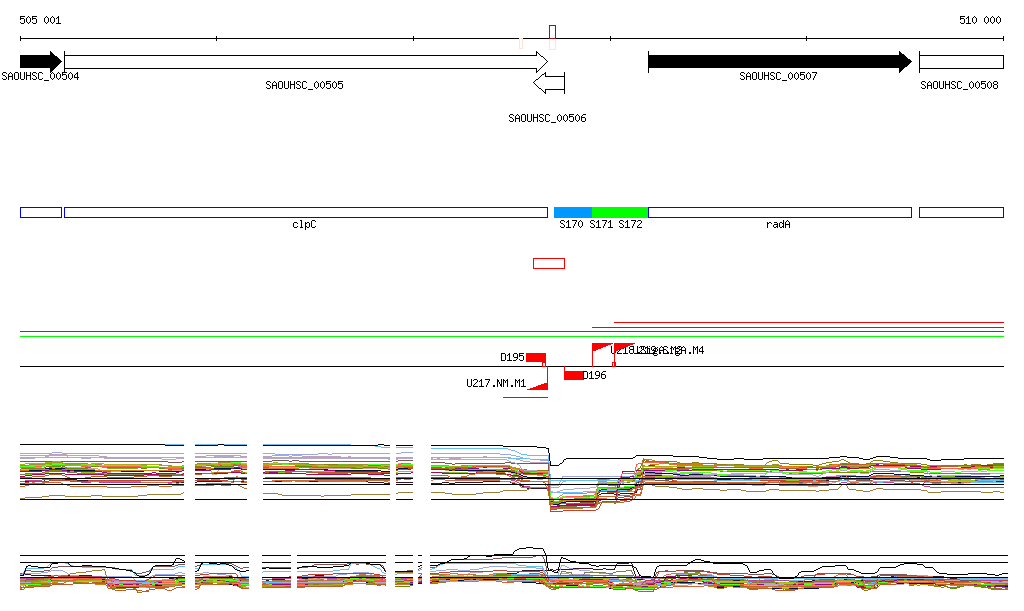The width and height of the screenshot is (1024, 611).
Task: Click the white SAOUHSC_00508 gene box
Action: [960, 62]
